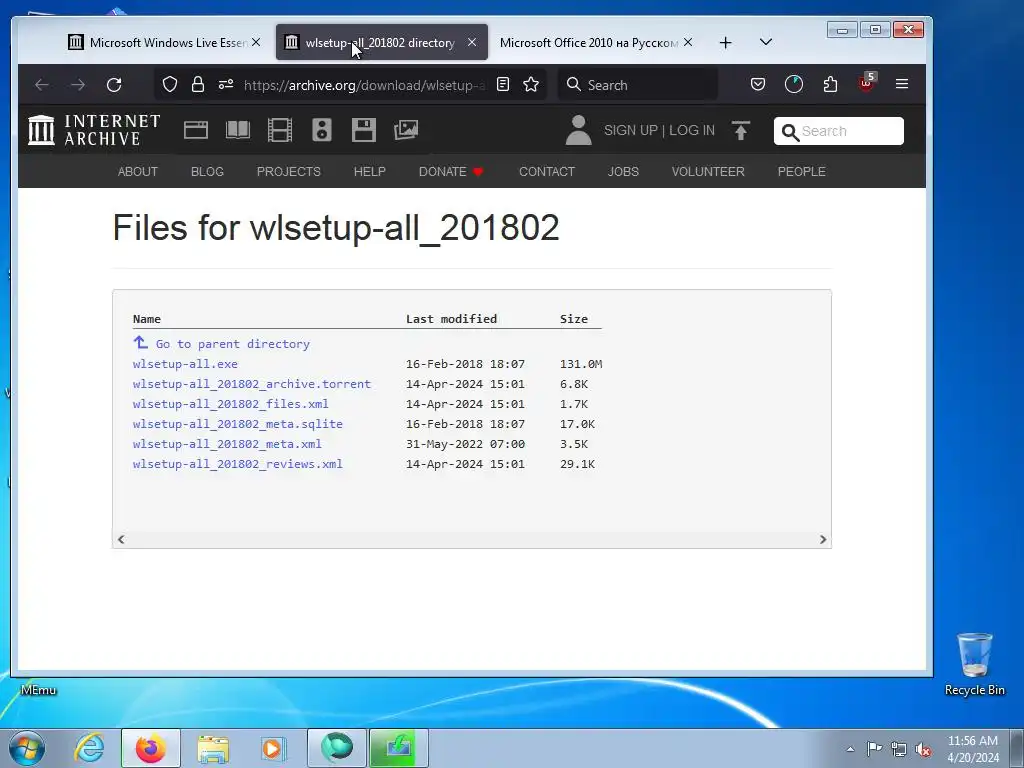This screenshot has width=1024, height=768.
Task: Open Windows Explorer folder on taskbar
Action: pyautogui.click(x=213, y=749)
